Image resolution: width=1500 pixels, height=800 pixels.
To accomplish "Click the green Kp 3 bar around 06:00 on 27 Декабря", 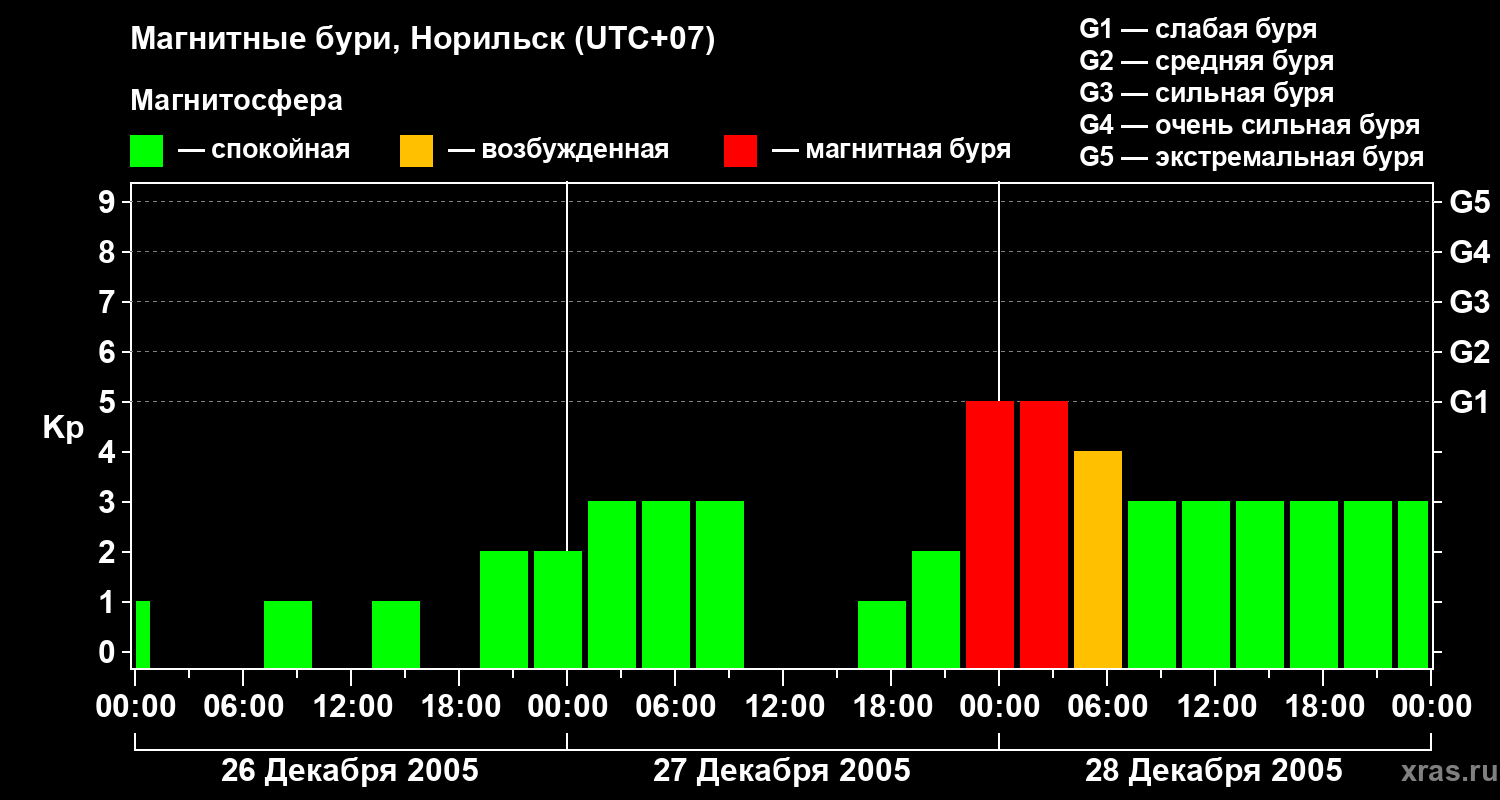I will pyautogui.click(x=666, y=584).
